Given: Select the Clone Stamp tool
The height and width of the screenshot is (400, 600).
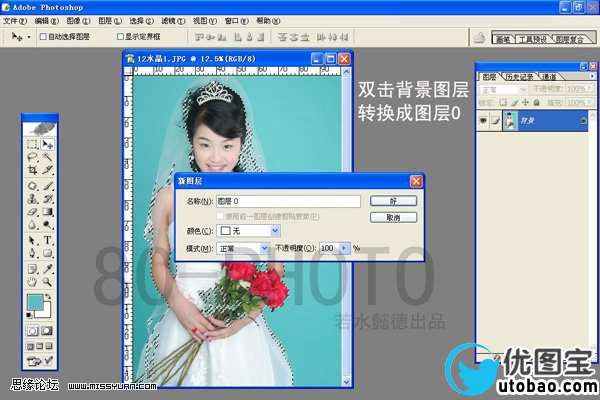Looking at the screenshot, I should click(x=33, y=199).
